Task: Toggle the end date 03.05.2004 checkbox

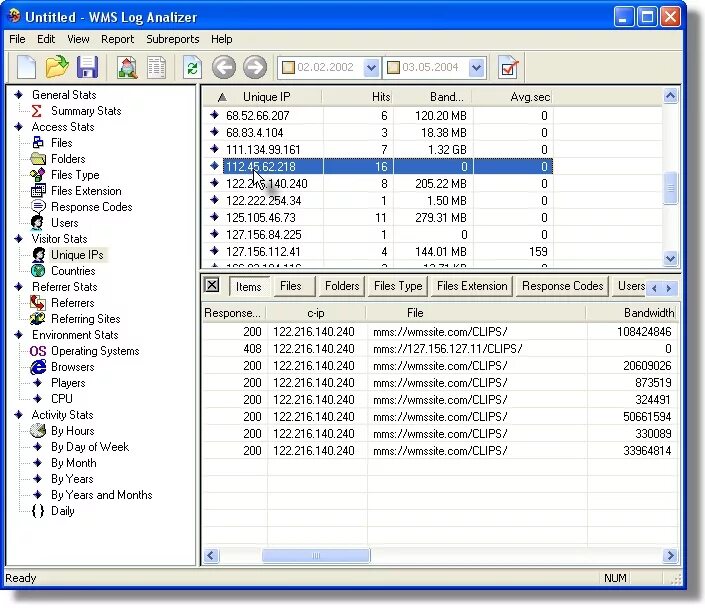Action: [393, 67]
